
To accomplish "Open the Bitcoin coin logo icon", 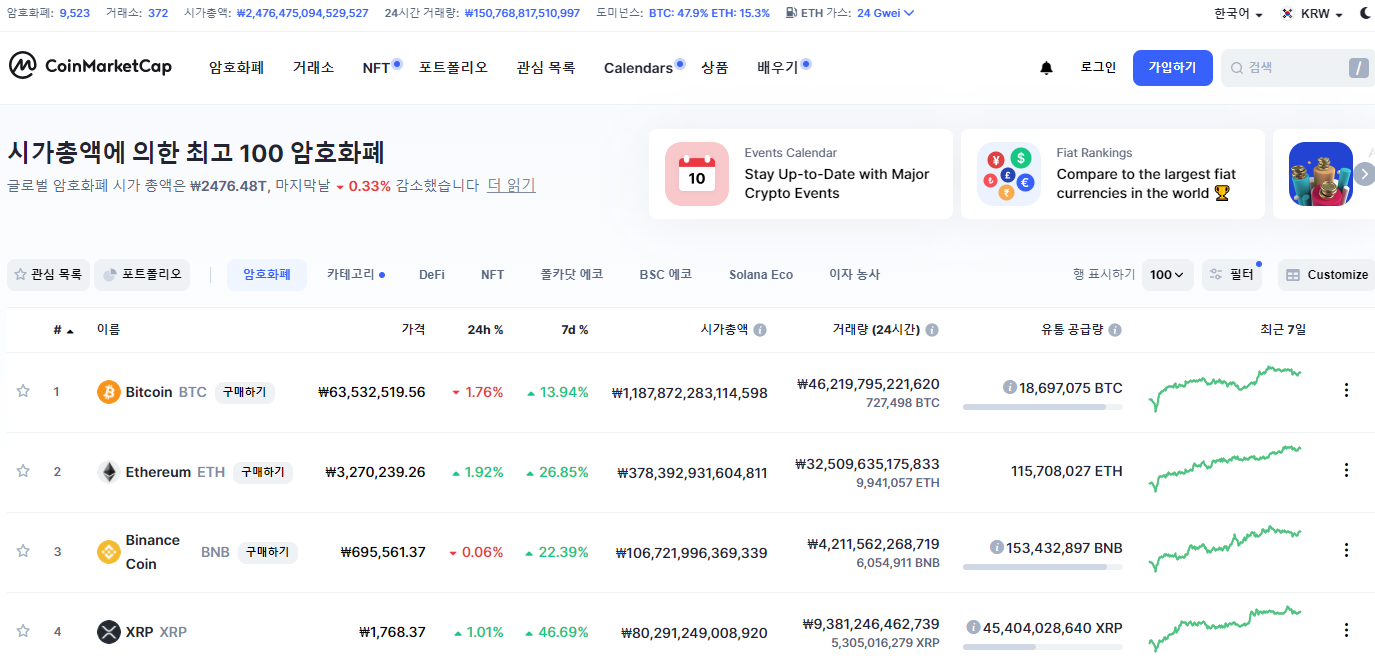I will (x=109, y=392).
